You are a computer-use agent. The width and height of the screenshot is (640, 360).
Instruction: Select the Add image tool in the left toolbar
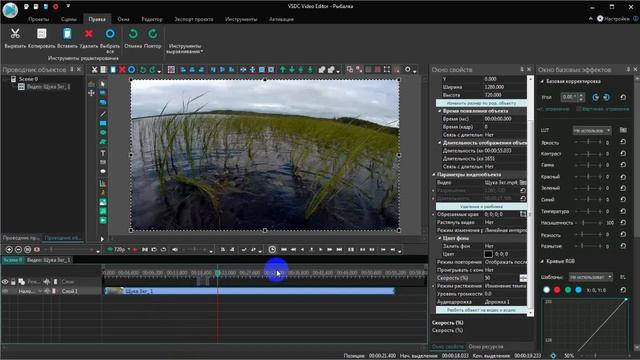click(x=103, y=202)
